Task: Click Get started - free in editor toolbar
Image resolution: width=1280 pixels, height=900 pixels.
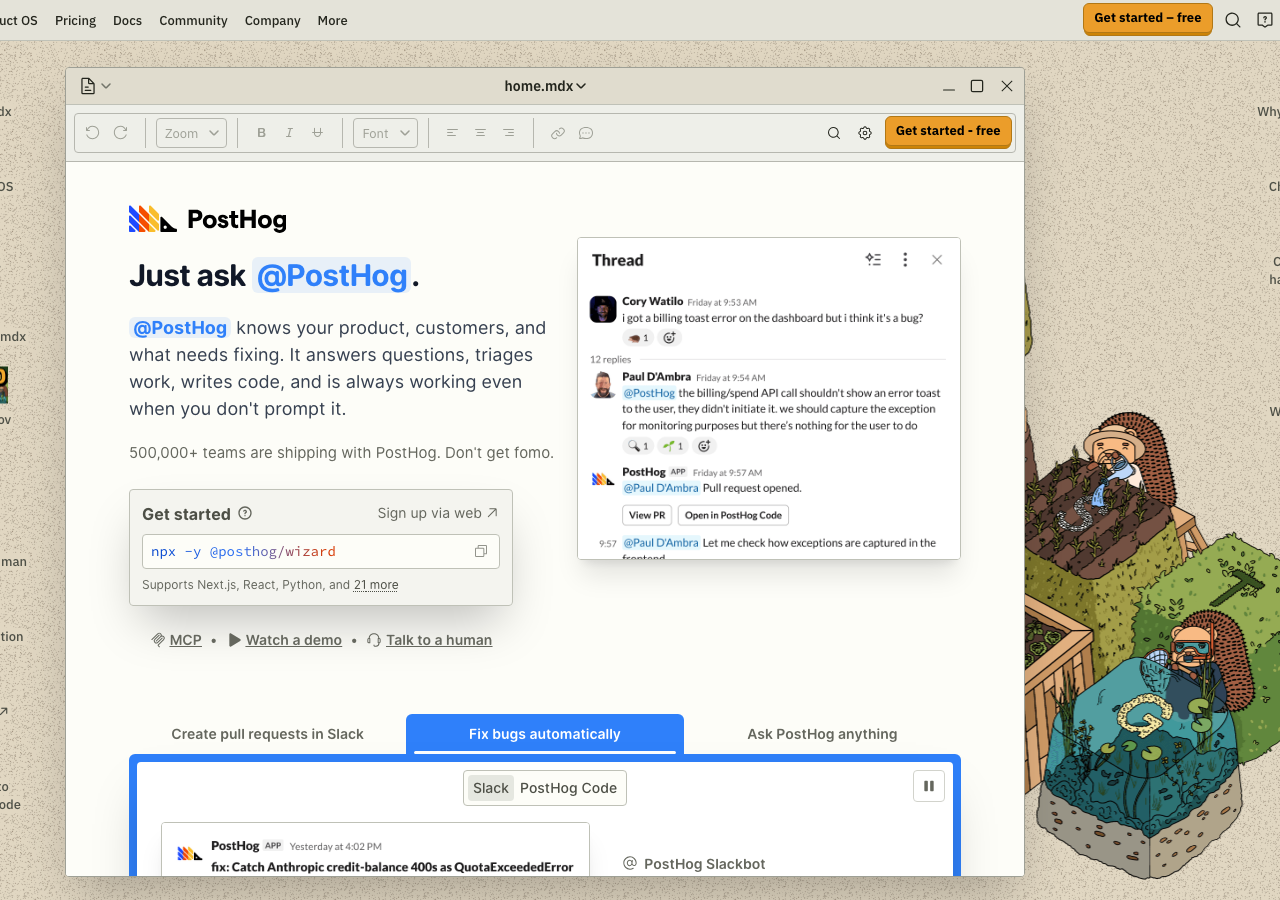Action: 948,131
